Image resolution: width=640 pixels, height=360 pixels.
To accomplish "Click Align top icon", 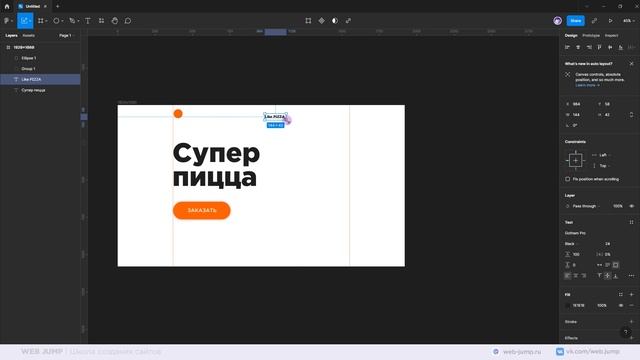I will 599,47.
